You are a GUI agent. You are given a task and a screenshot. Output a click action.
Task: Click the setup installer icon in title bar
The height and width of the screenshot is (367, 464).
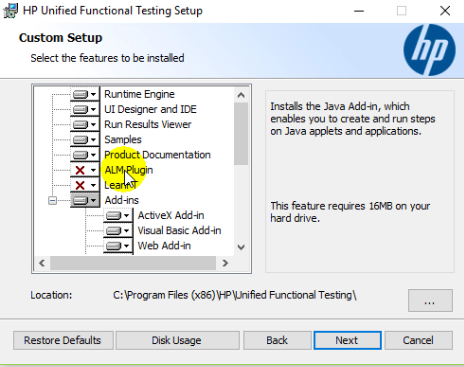[x=10, y=11]
